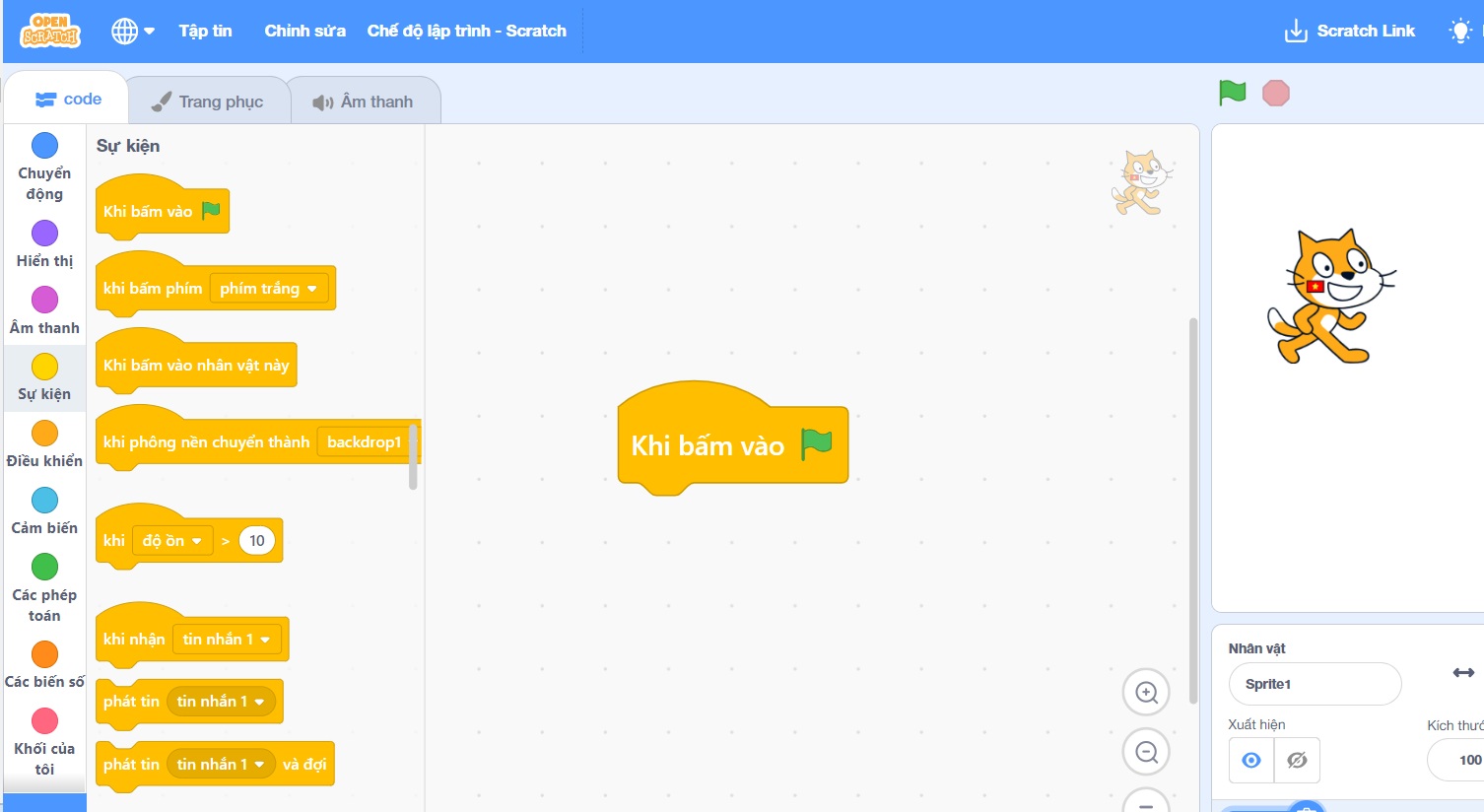Select the Sự kiện block category
Screen dimensions: 1484x812
click(44, 378)
